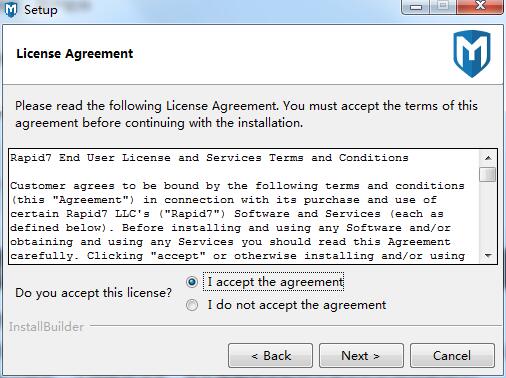Select the do not accept radio circle
Image resolution: width=506 pixels, height=378 pixels.
[x=192, y=305]
